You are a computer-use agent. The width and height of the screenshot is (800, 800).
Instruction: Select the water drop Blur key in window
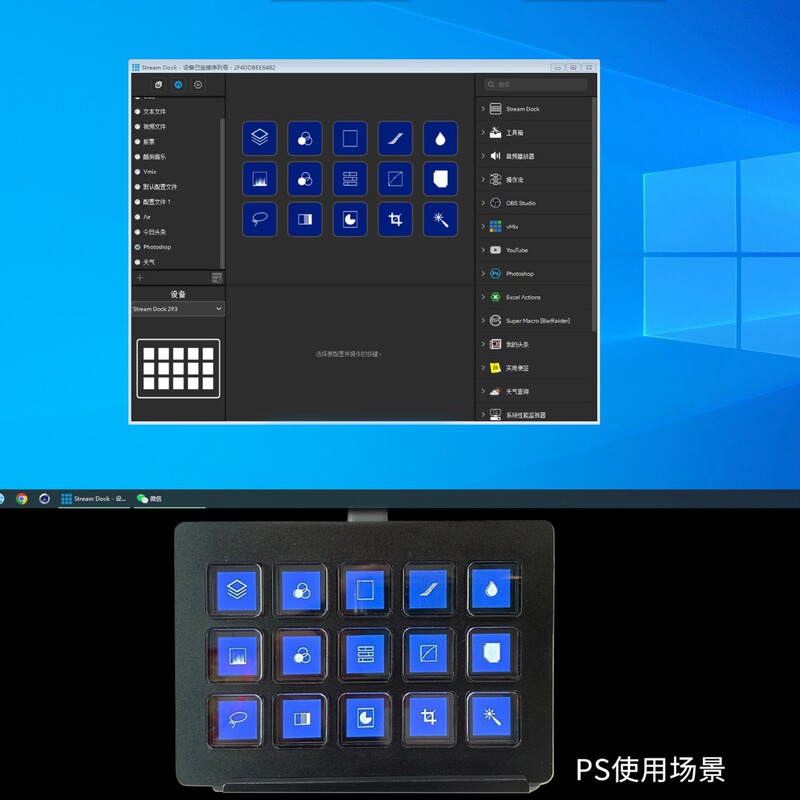(x=440, y=138)
